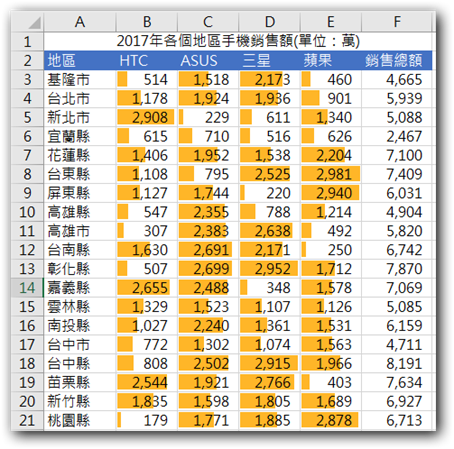
Task: Select cell 花蓮縣
Action: (x=80, y=155)
